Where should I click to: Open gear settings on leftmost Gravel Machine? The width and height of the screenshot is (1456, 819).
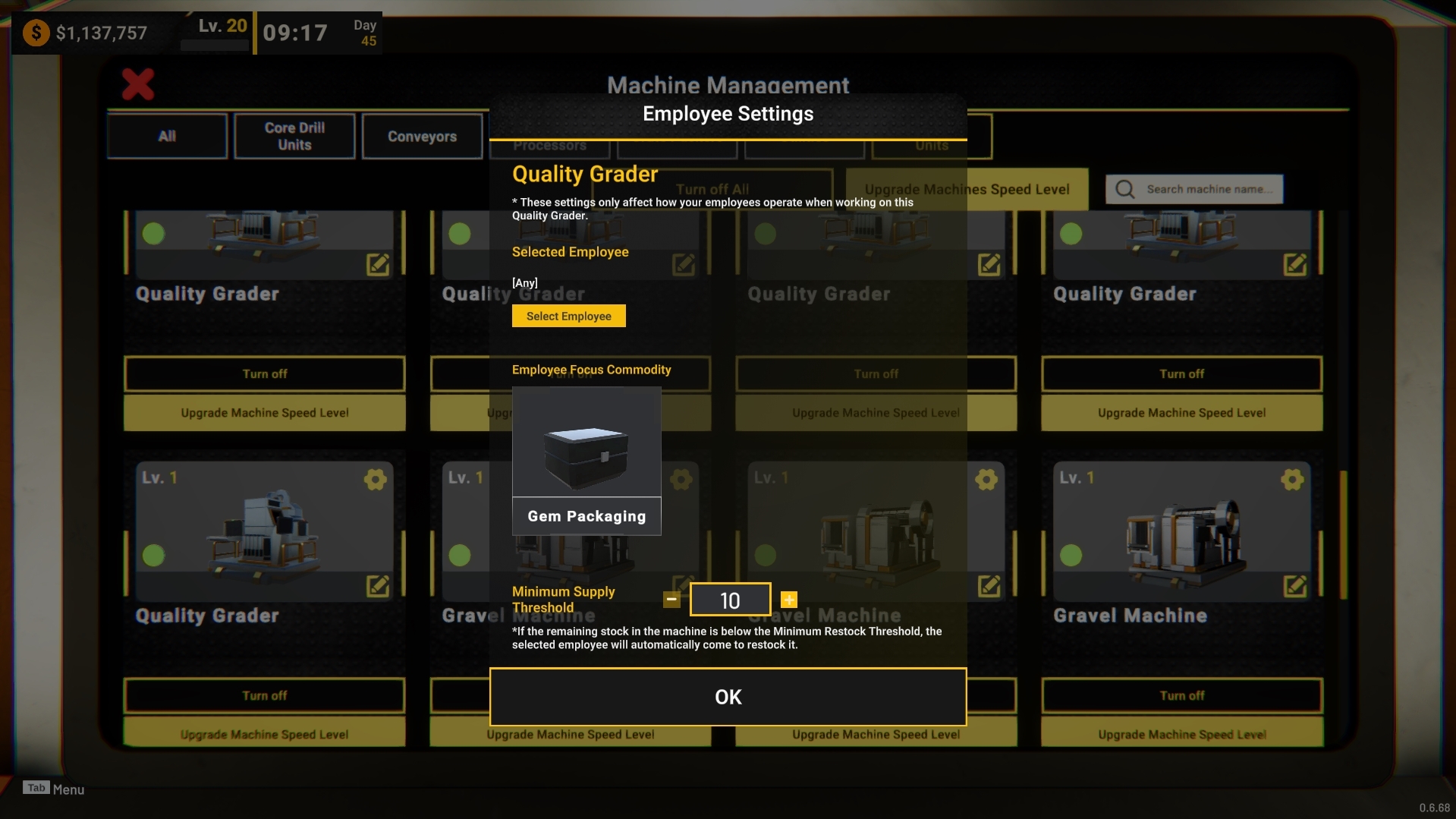[681, 479]
